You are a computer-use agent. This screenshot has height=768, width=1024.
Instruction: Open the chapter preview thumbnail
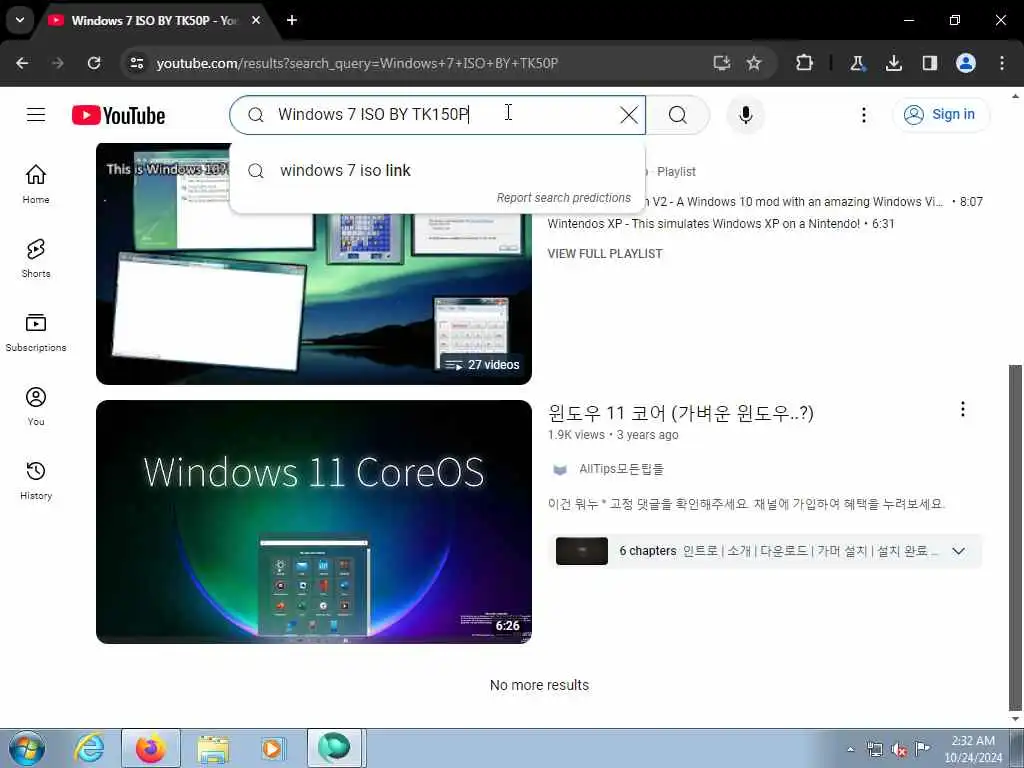point(581,551)
